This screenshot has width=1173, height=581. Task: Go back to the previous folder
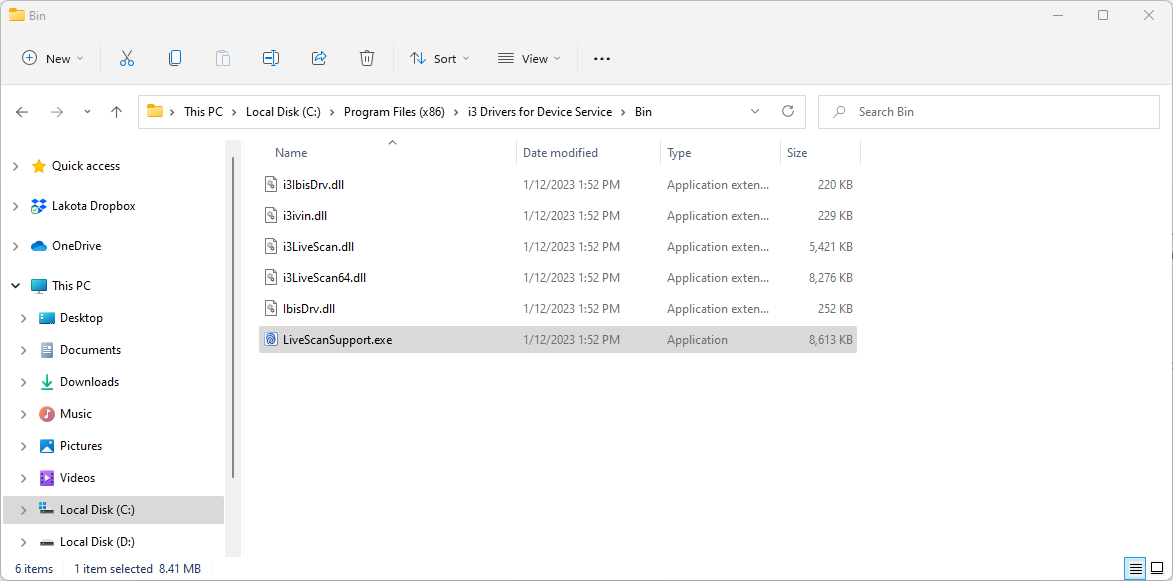tap(22, 111)
